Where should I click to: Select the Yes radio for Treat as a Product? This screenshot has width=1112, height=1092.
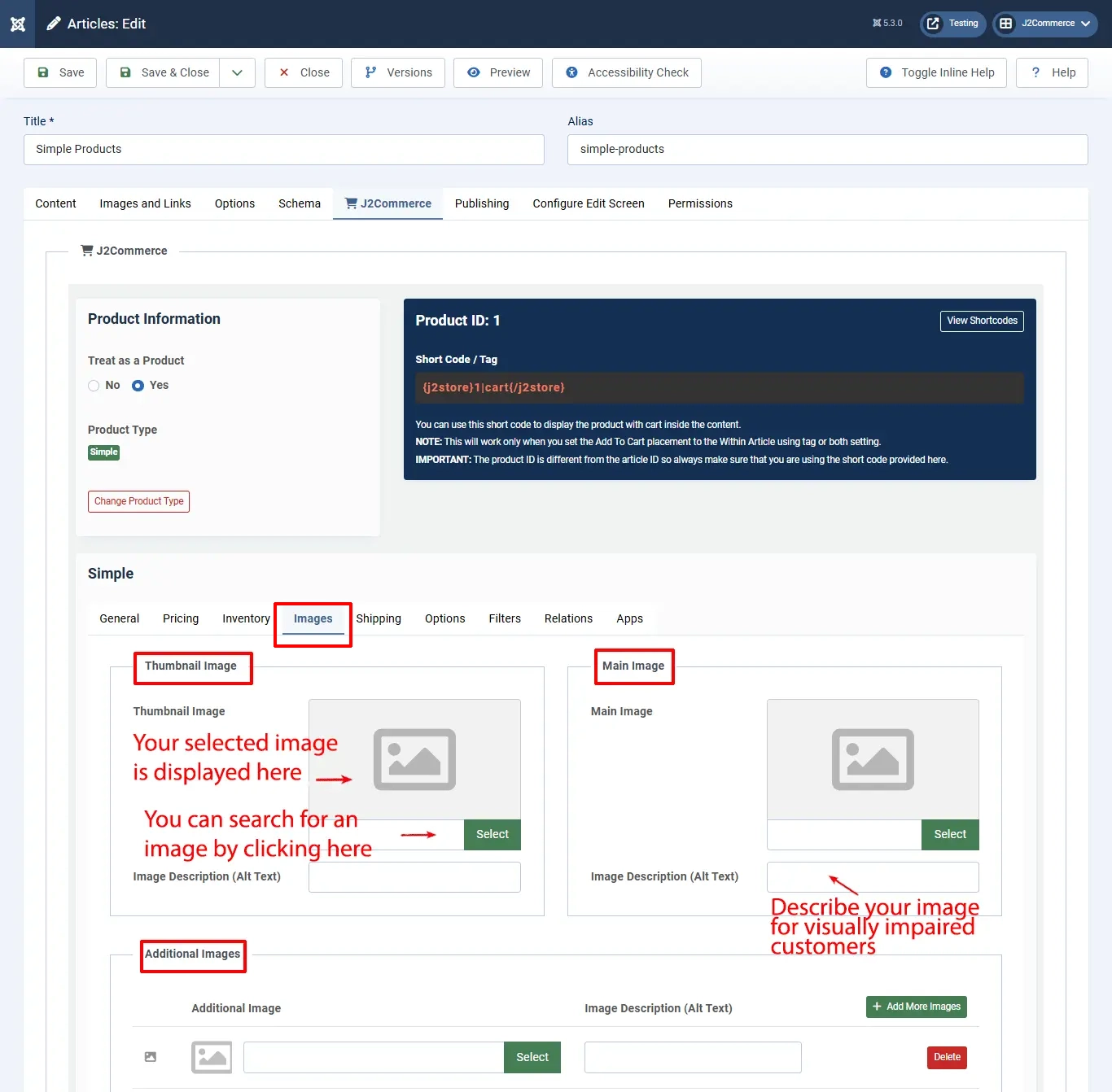[x=138, y=386]
